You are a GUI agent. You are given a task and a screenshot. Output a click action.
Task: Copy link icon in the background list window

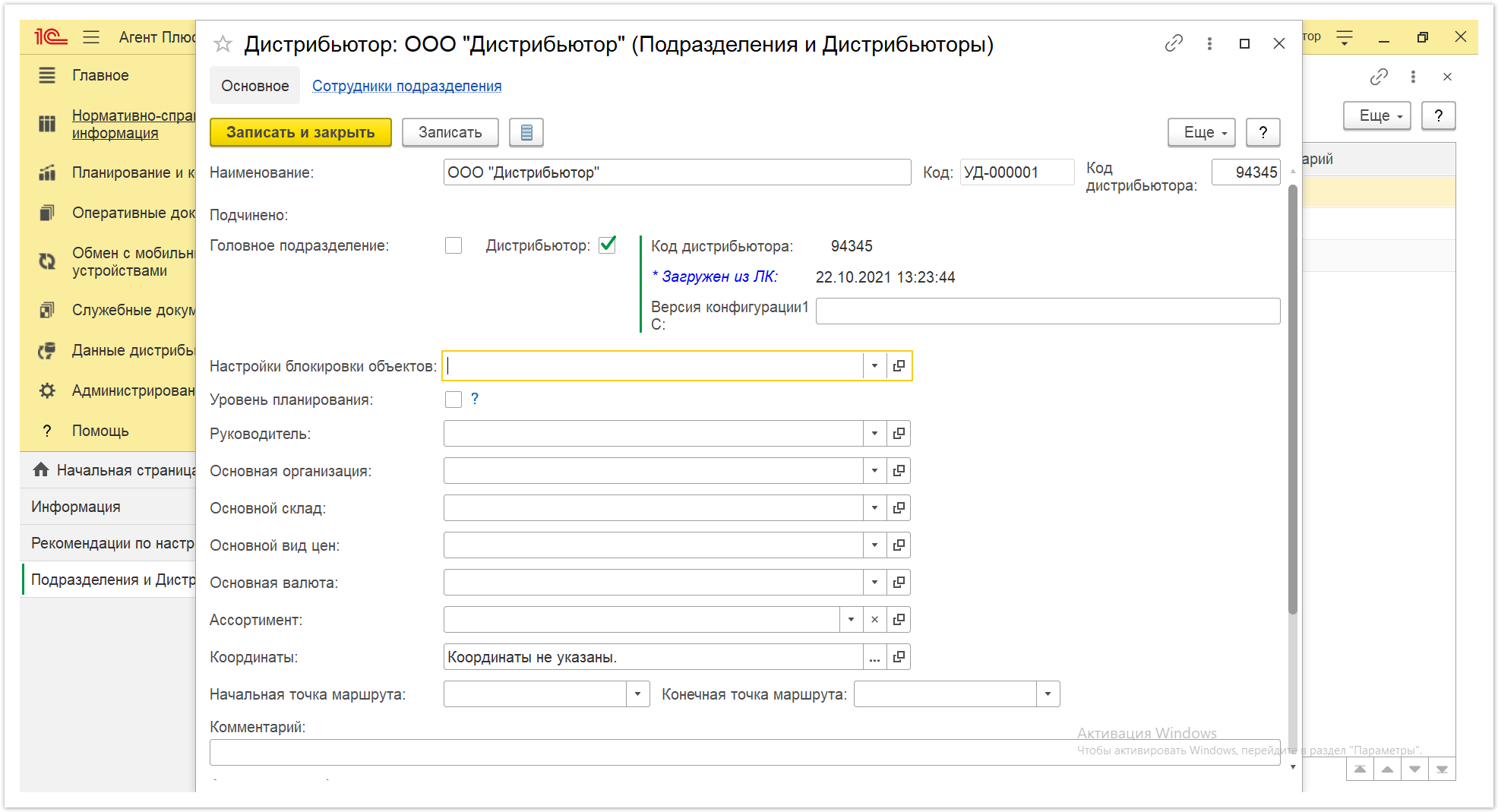(1379, 77)
